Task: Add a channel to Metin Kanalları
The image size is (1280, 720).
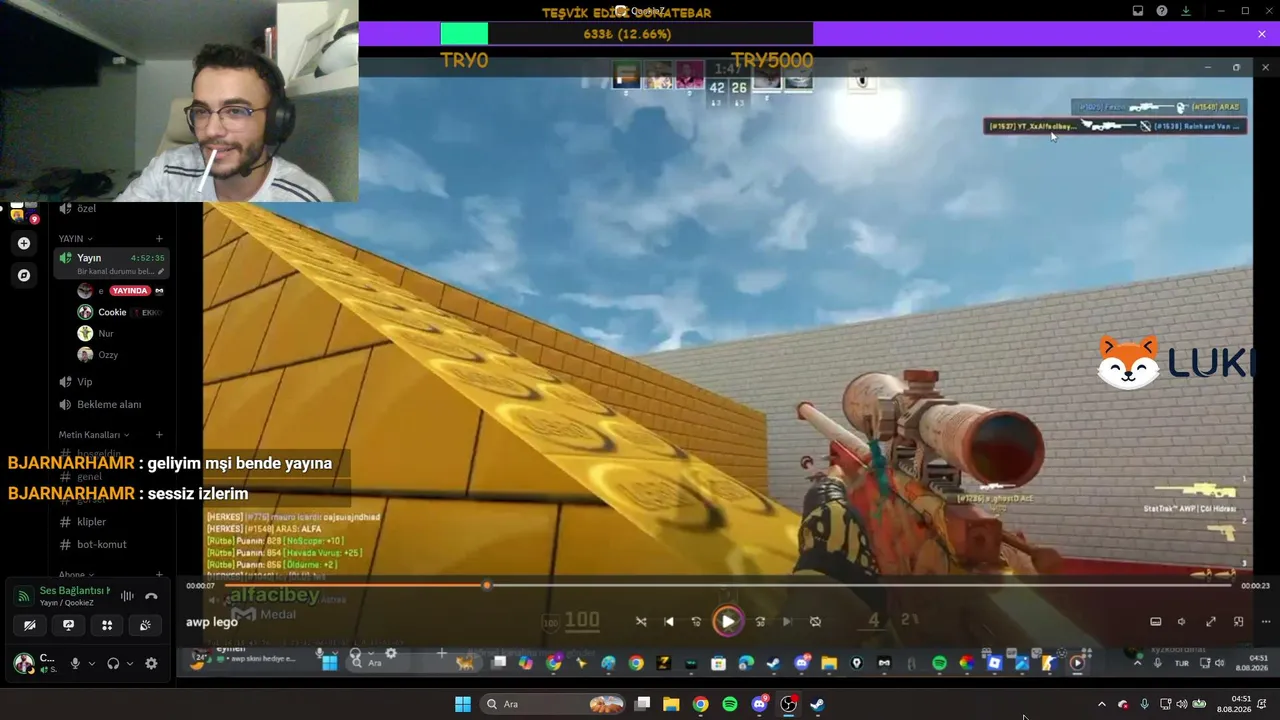Action: [x=159, y=435]
